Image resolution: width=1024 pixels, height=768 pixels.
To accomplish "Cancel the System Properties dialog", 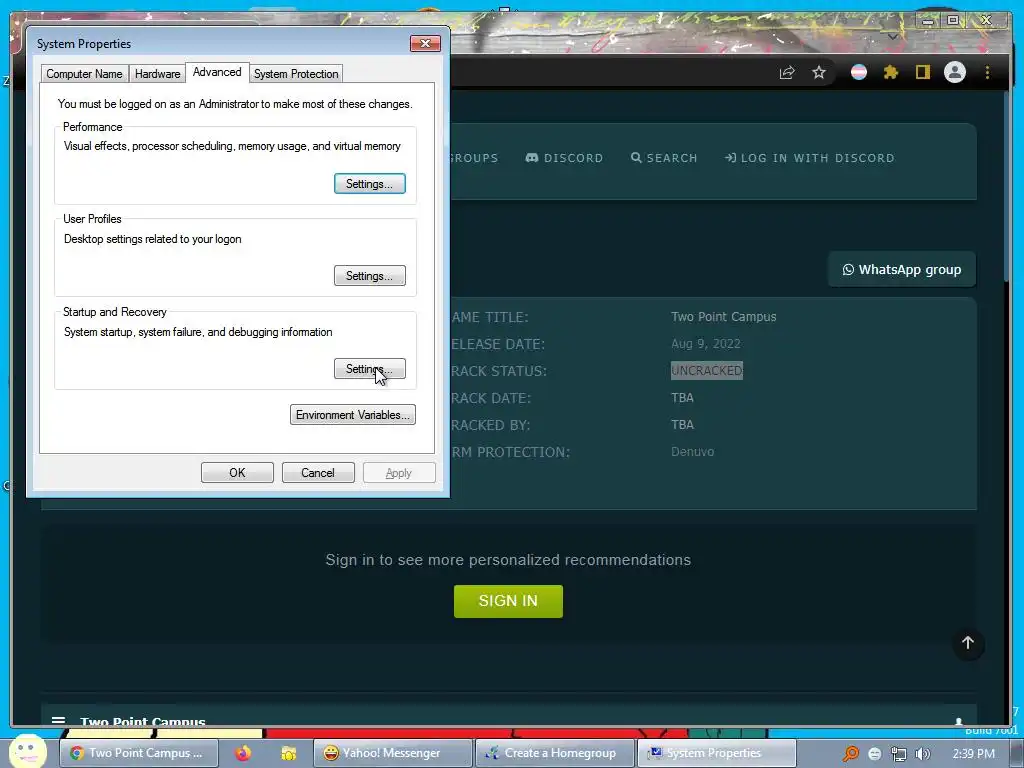I will click(x=318, y=473).
